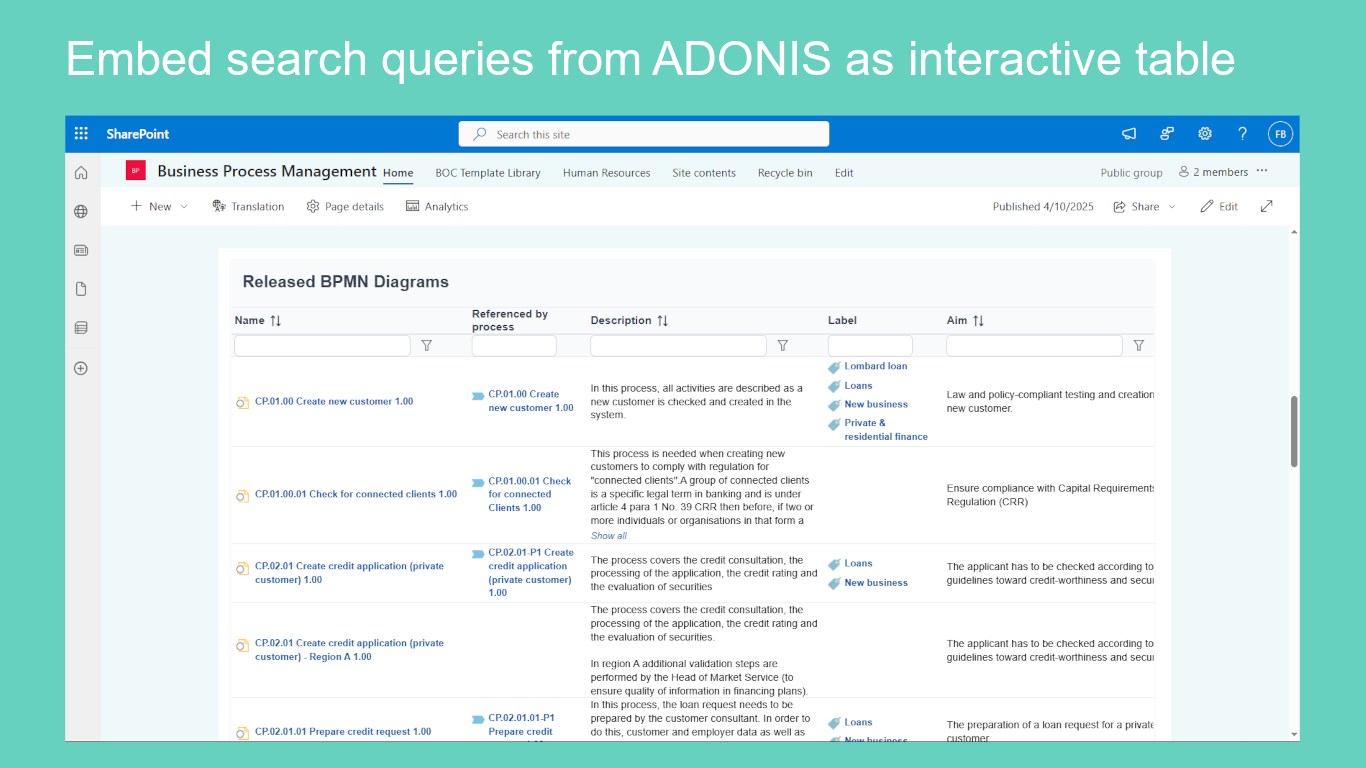Open Analytics in the toolbar
Image resolution: width=1366 pixels, height=768 pixels.
coord(437,206)
